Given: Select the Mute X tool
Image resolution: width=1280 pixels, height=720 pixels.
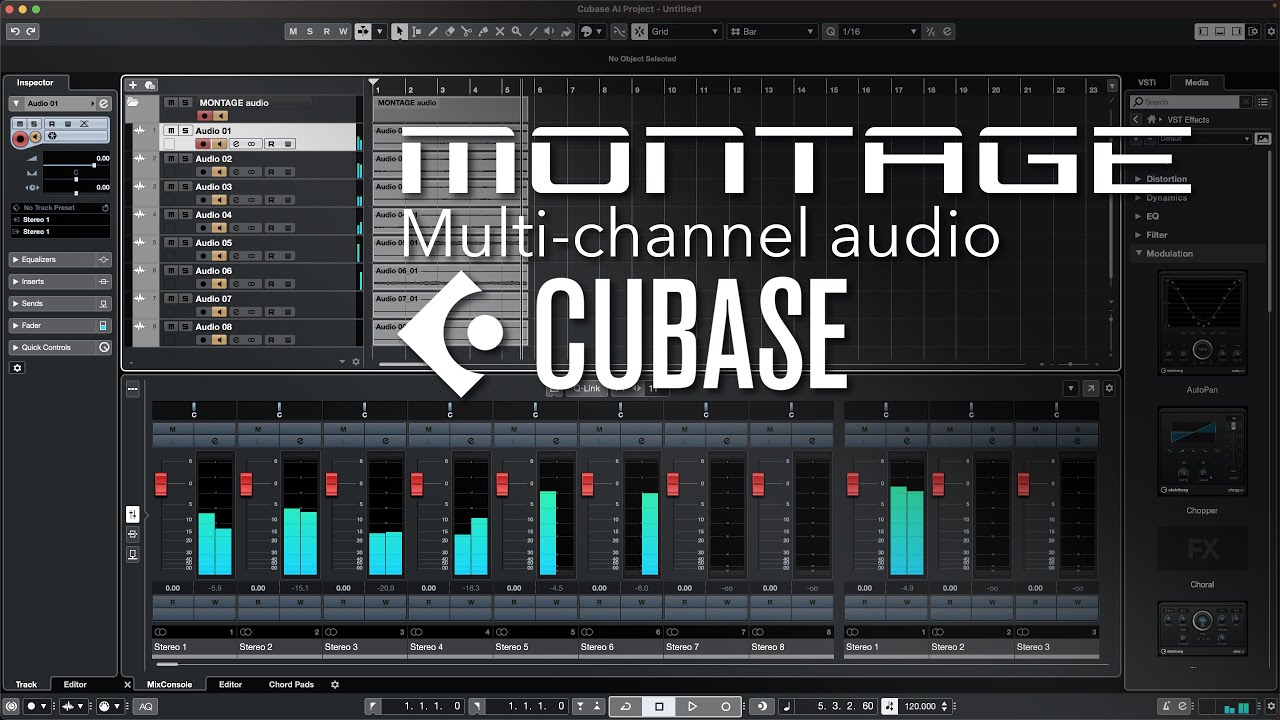Looking at the screenshot, I should pyautogui.click(x=500, y=32).
